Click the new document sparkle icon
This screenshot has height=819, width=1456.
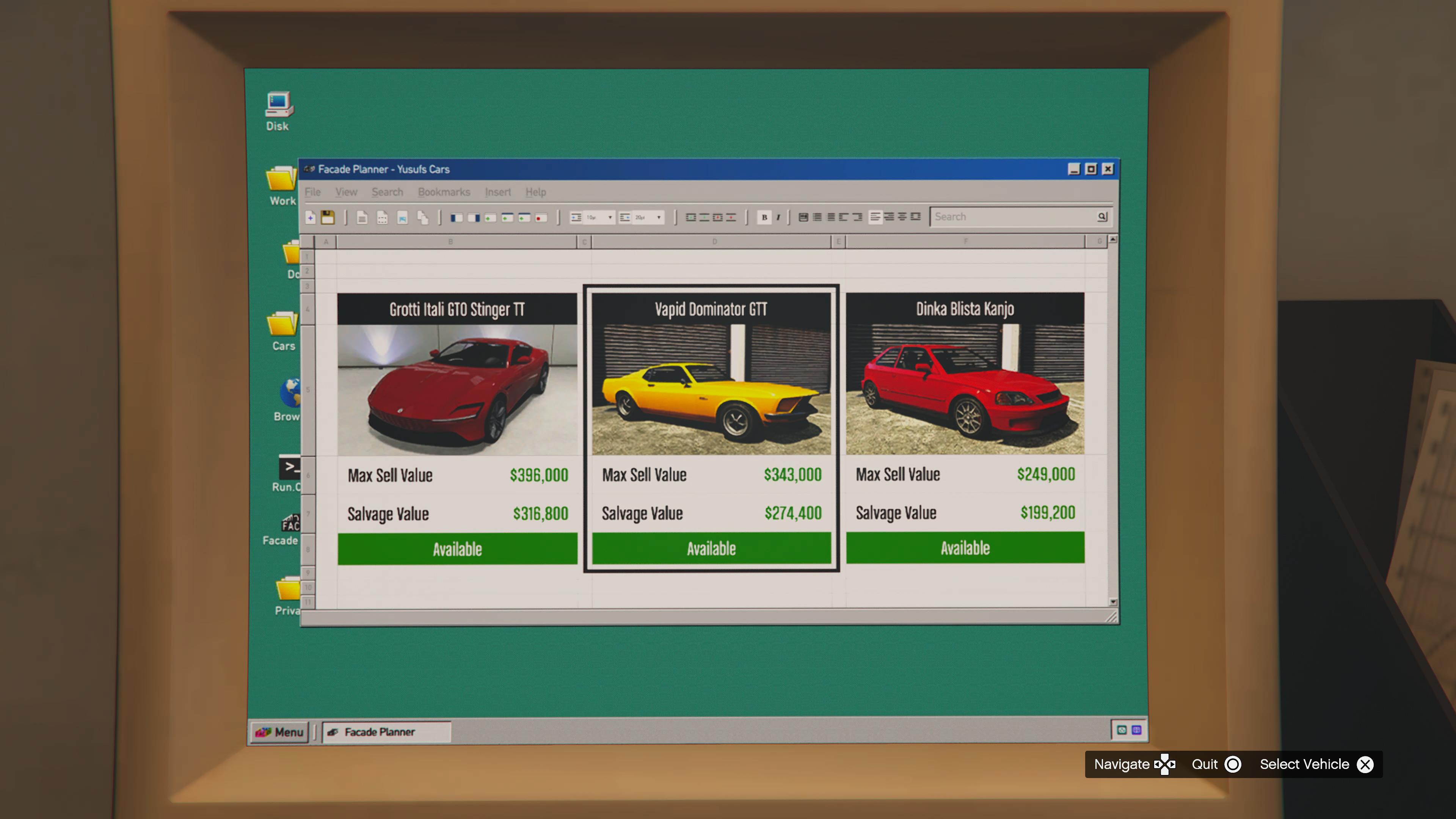coord(310,218)
